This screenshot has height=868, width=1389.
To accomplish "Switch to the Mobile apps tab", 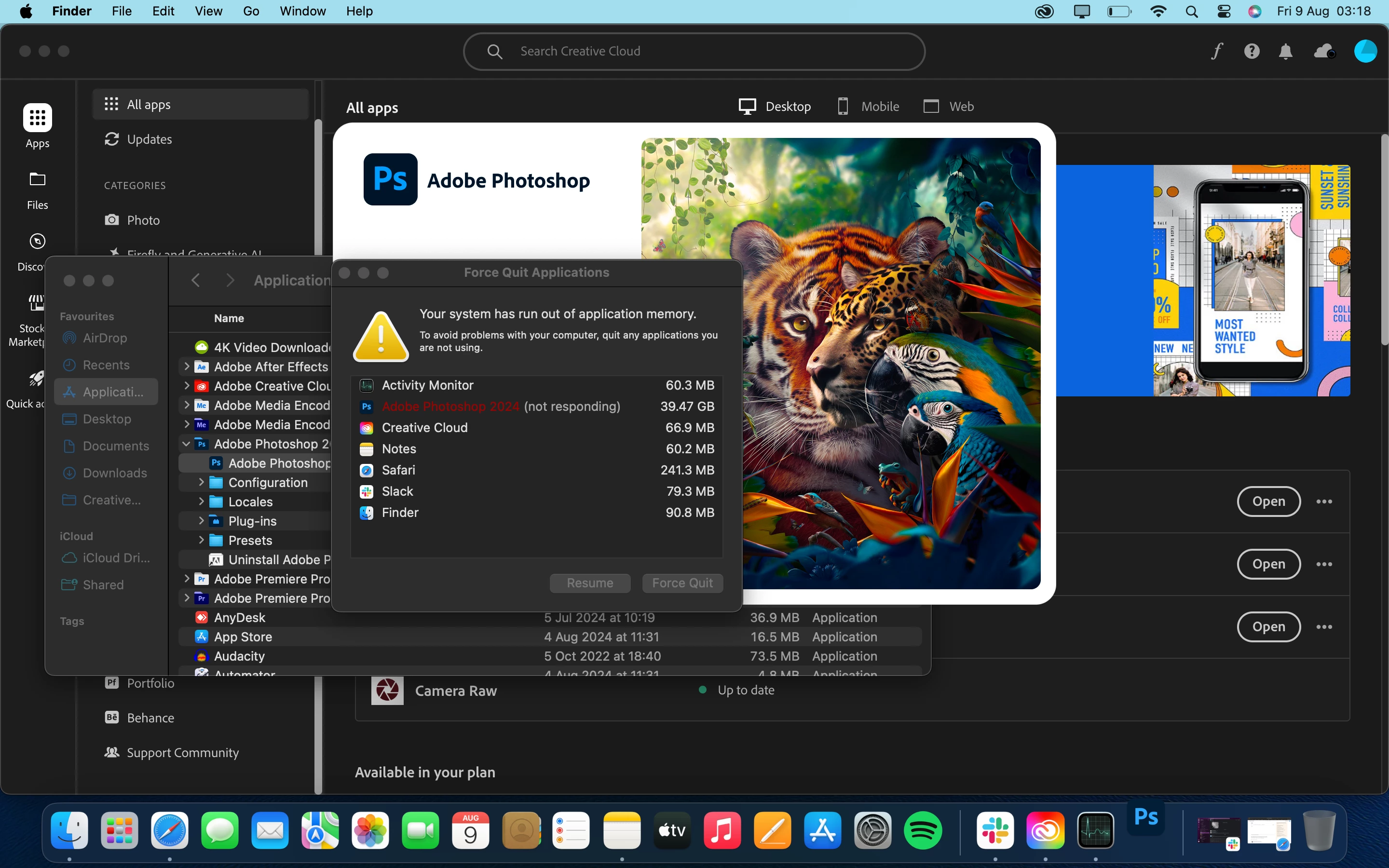I will tap(868, 107).
